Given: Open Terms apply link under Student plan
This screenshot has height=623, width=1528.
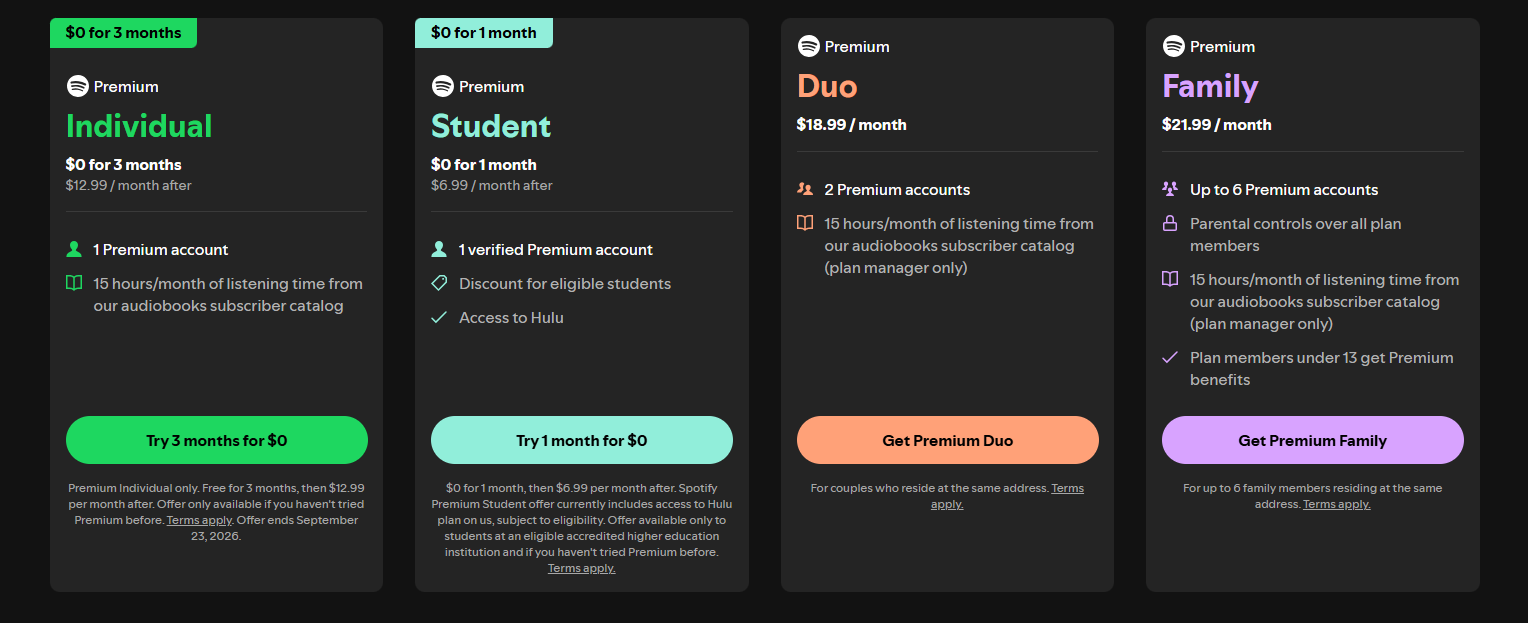Looking at the screenshot, I should click(x=582, y=568).
